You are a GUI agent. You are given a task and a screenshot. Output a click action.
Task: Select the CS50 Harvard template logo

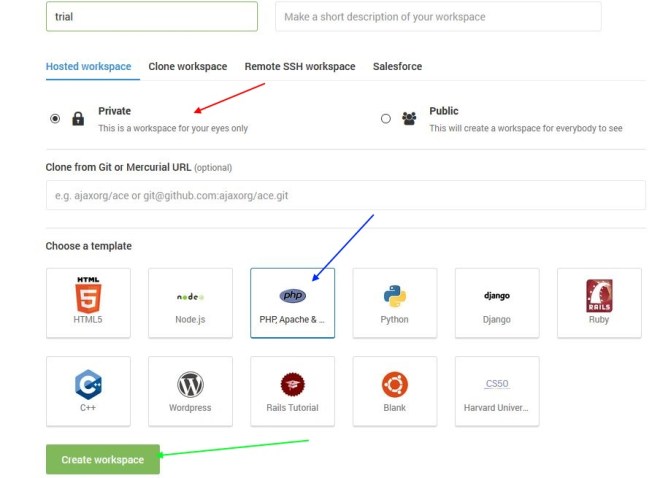click(497, 384)
